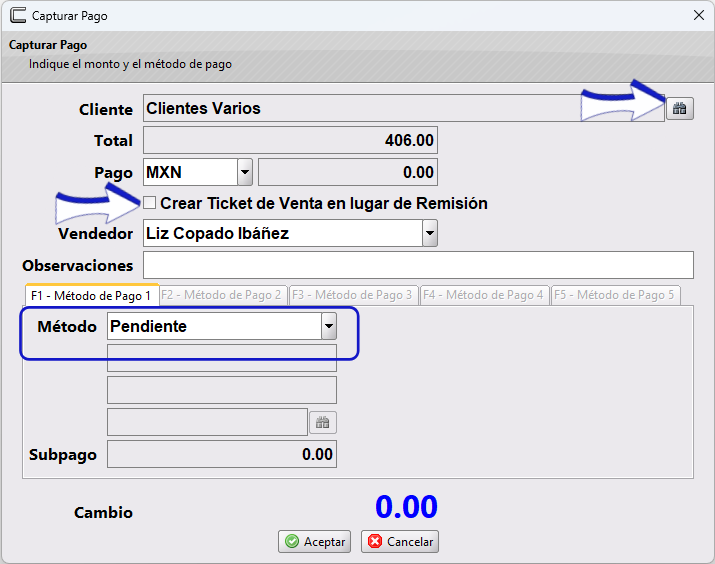The width and height of the screenshot is (715, 564).
Task: Switch to F3 - Método de Pago 3 tab
Action: coord(352,295)
